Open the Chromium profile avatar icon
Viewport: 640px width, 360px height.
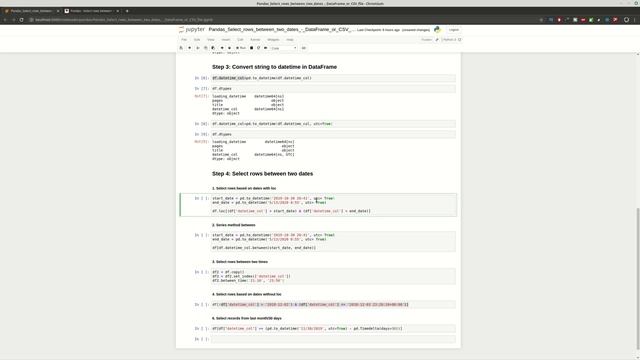pos(626,20)
